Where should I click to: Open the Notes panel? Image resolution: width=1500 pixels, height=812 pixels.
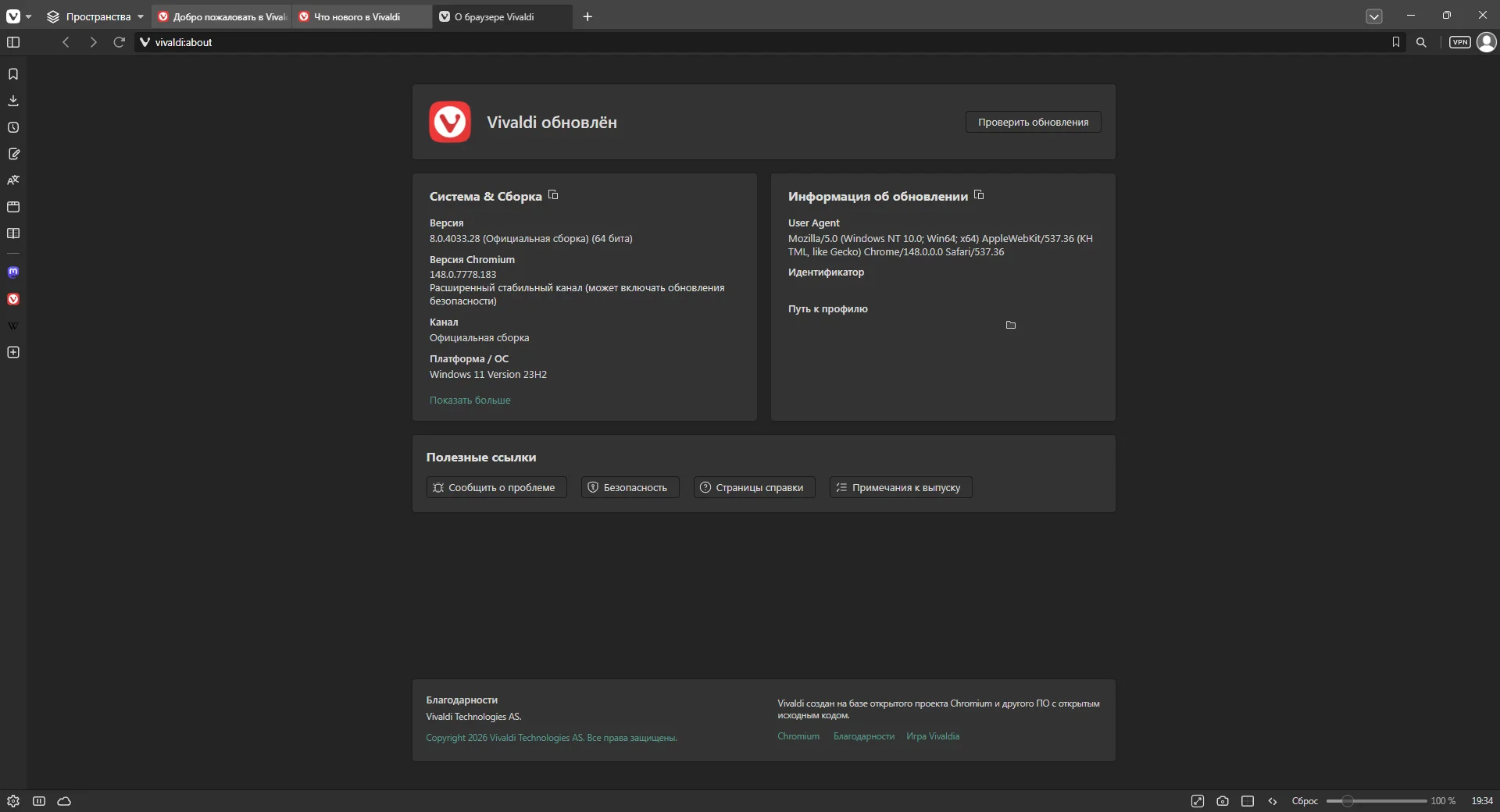point(13,154)
